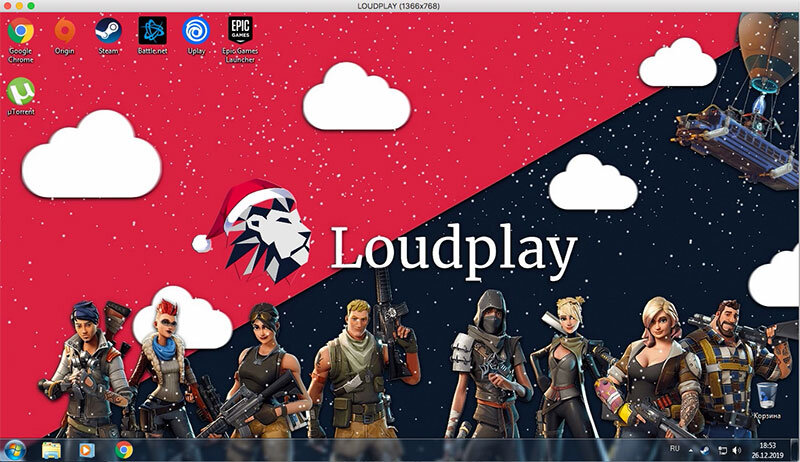Image resolution: width=800 pixels, height=462 pixels.
Task: Open the taskbar clock showing 18:53
Action: 767,450
